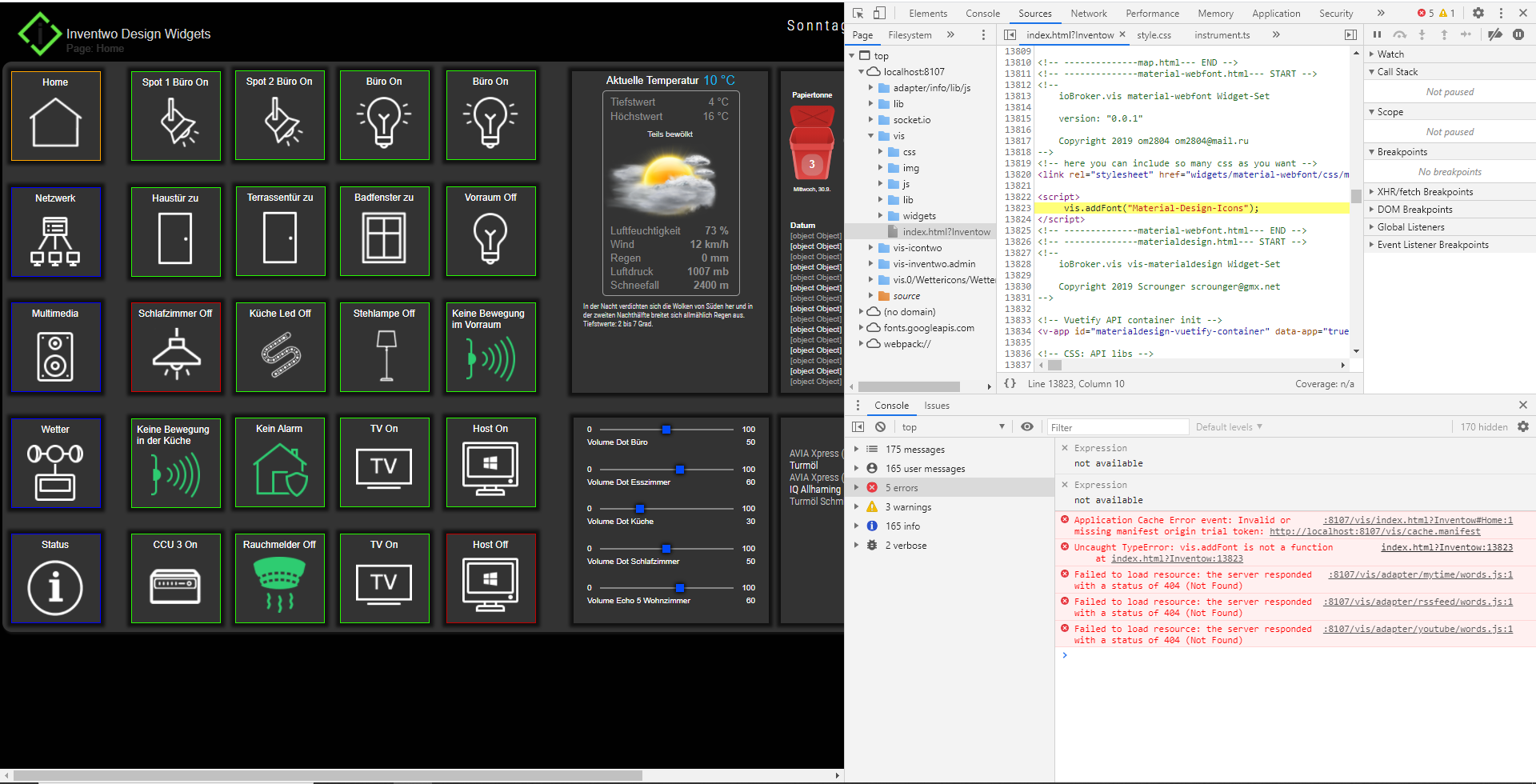Click the Keine Bewegung im Vorraum sensor tile
The image size is (1536, 784).
(490, 347)
